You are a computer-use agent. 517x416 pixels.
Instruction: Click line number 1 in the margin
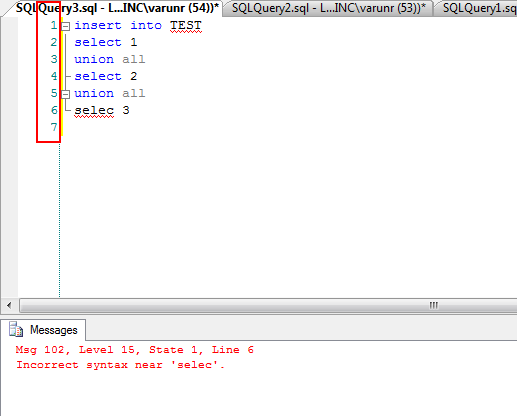click(x=54, y=25)
